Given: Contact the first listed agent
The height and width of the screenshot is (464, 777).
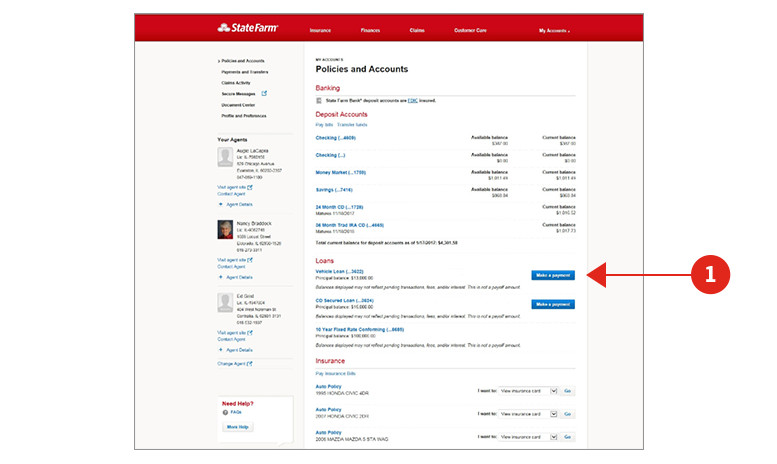Looking at the screenshot, I should pyautogui.click(x=231, y=194).
